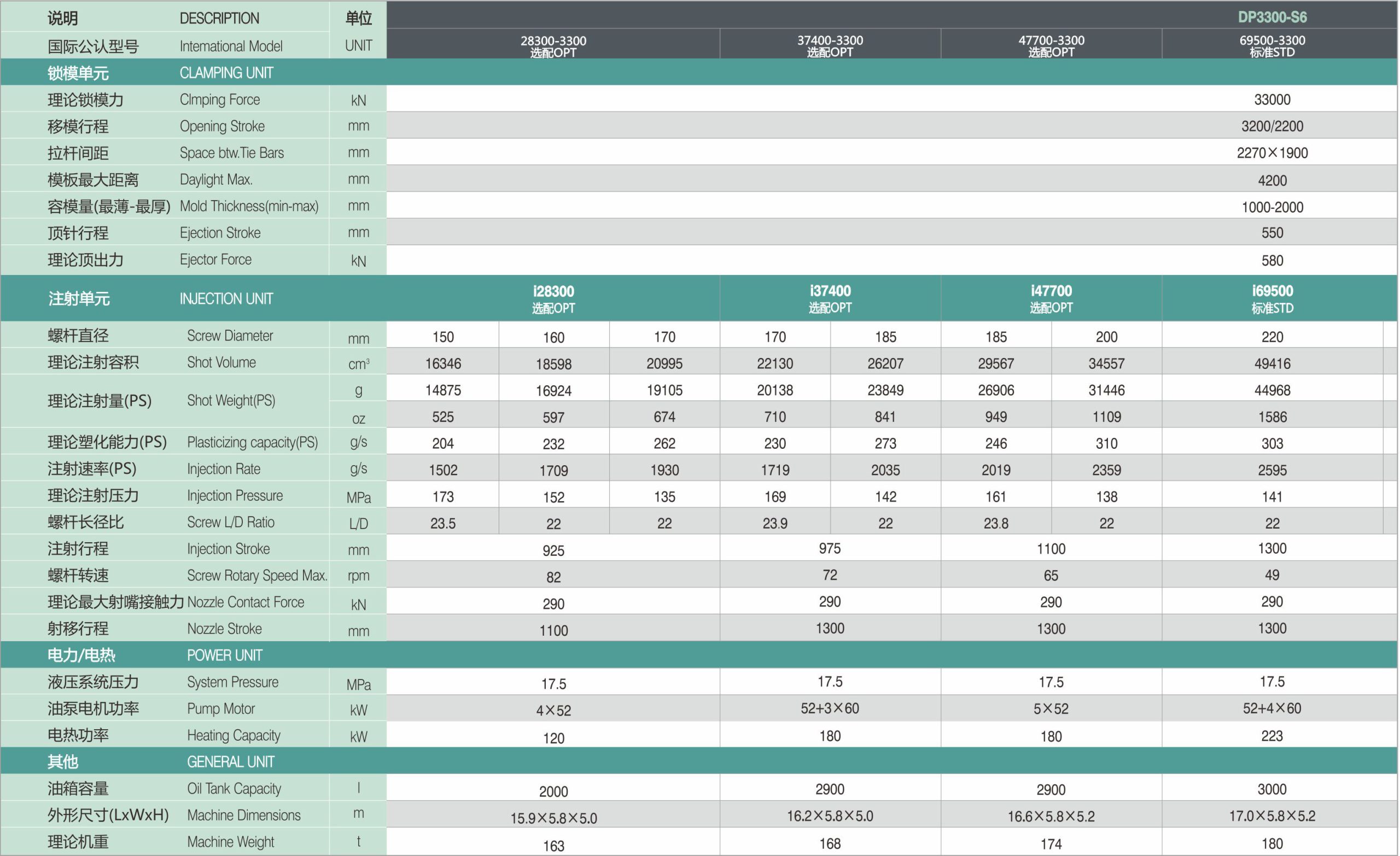Click injection stroke value 975
This screenshot has height=856, width=1400.
(830, 549)
